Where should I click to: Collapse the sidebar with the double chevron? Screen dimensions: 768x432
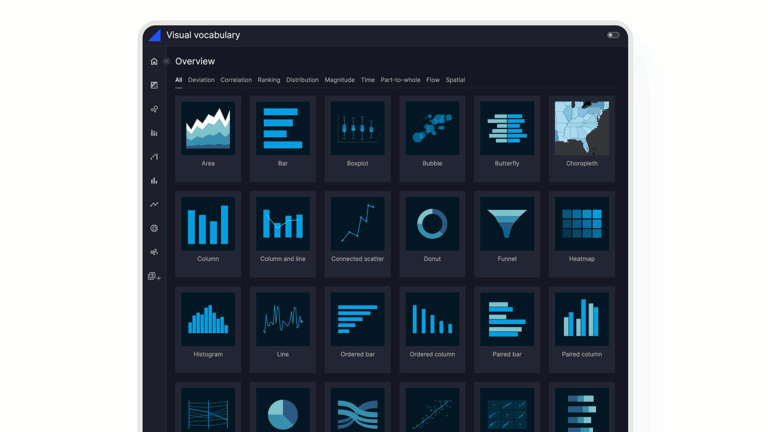(x=167, y=62)
